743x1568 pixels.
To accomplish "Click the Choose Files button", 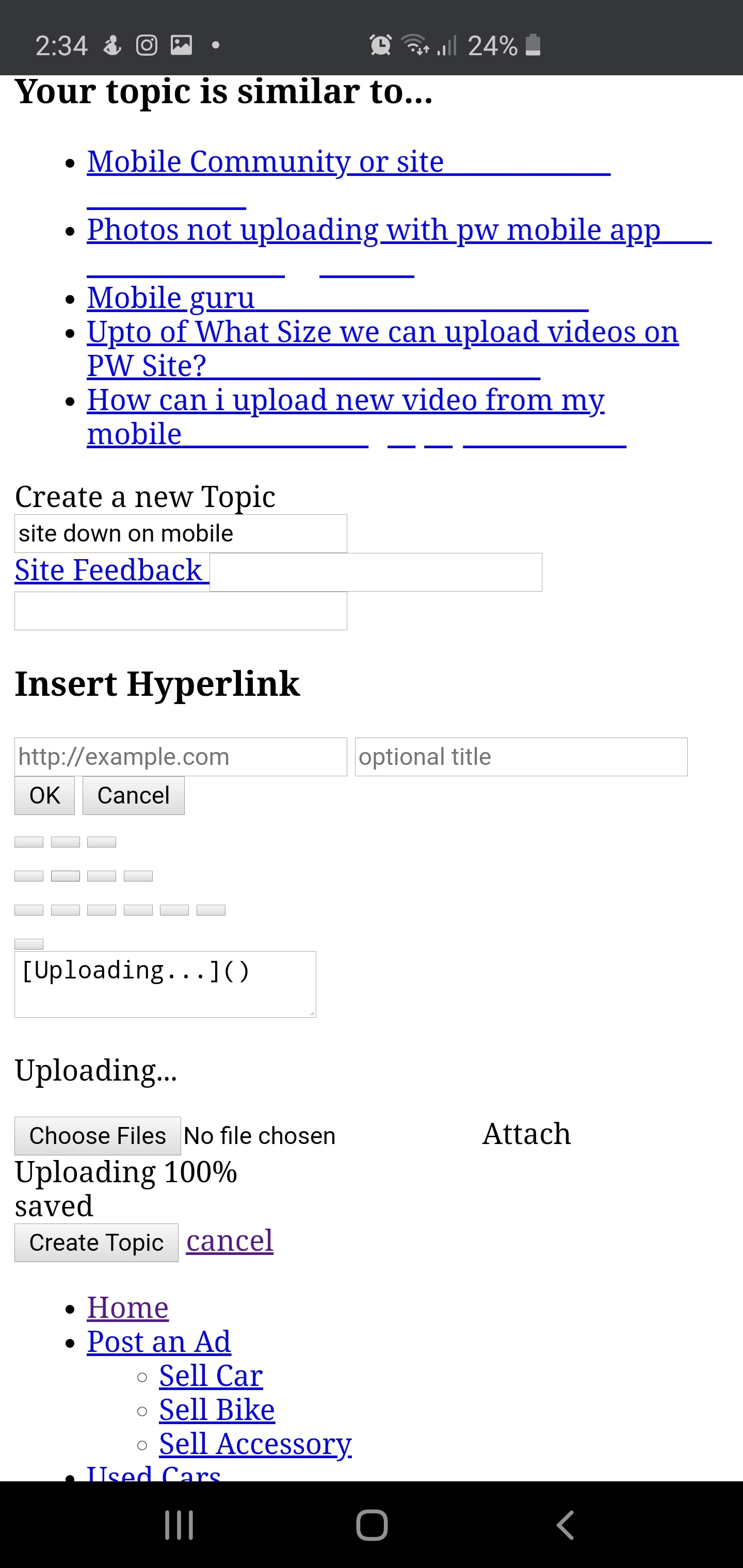I will (98, 1136).
